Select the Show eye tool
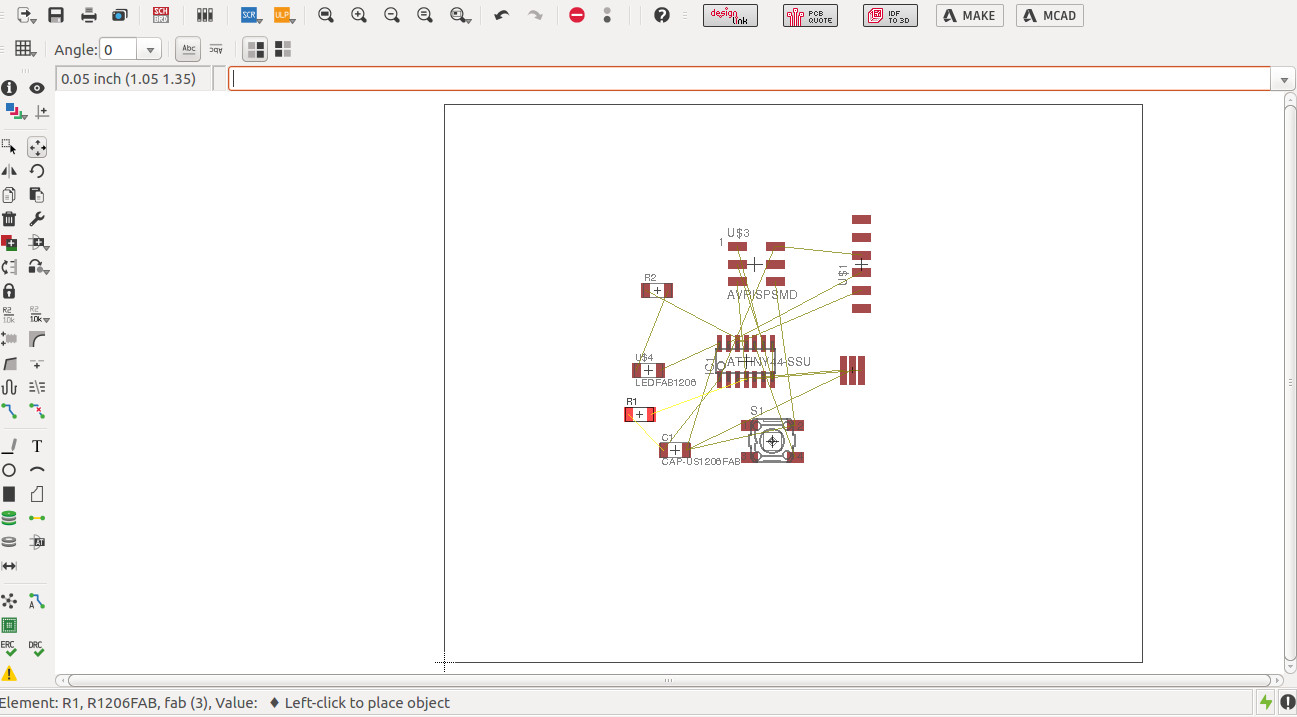Viewport: 1297px width, 717px height. [x=37, y=88]
